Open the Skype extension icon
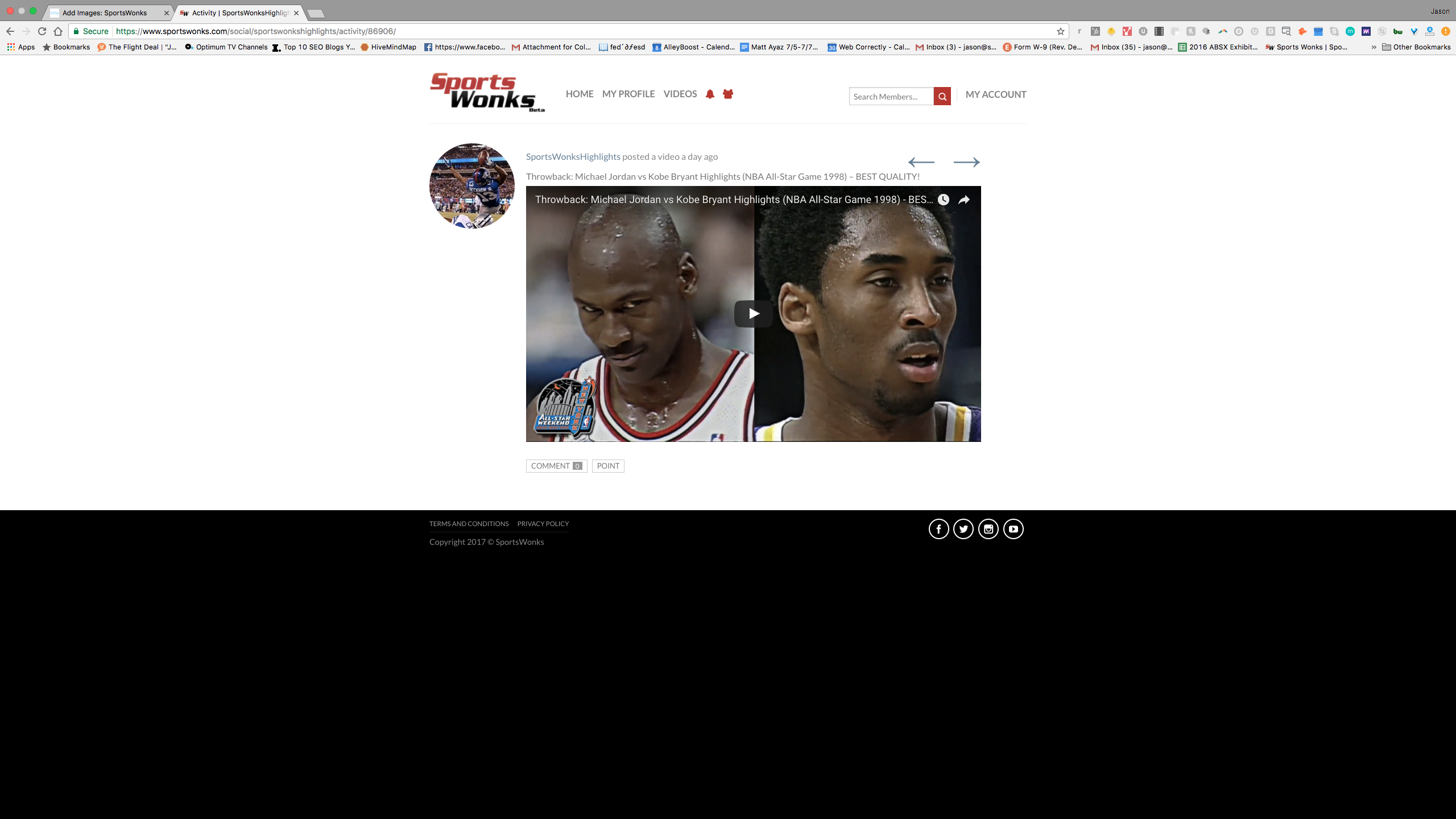This screenshot has height=819, width=1456. [x=1334, y=31]
